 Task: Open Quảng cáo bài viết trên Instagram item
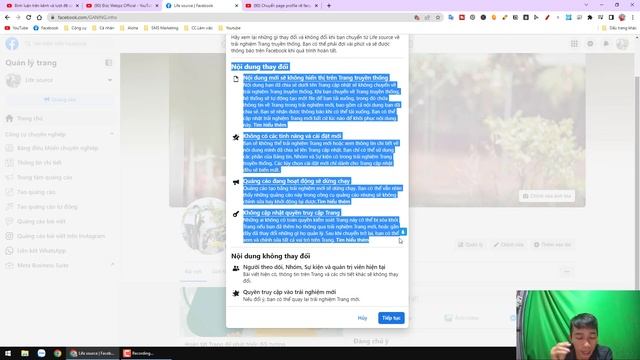click(61, 236)
